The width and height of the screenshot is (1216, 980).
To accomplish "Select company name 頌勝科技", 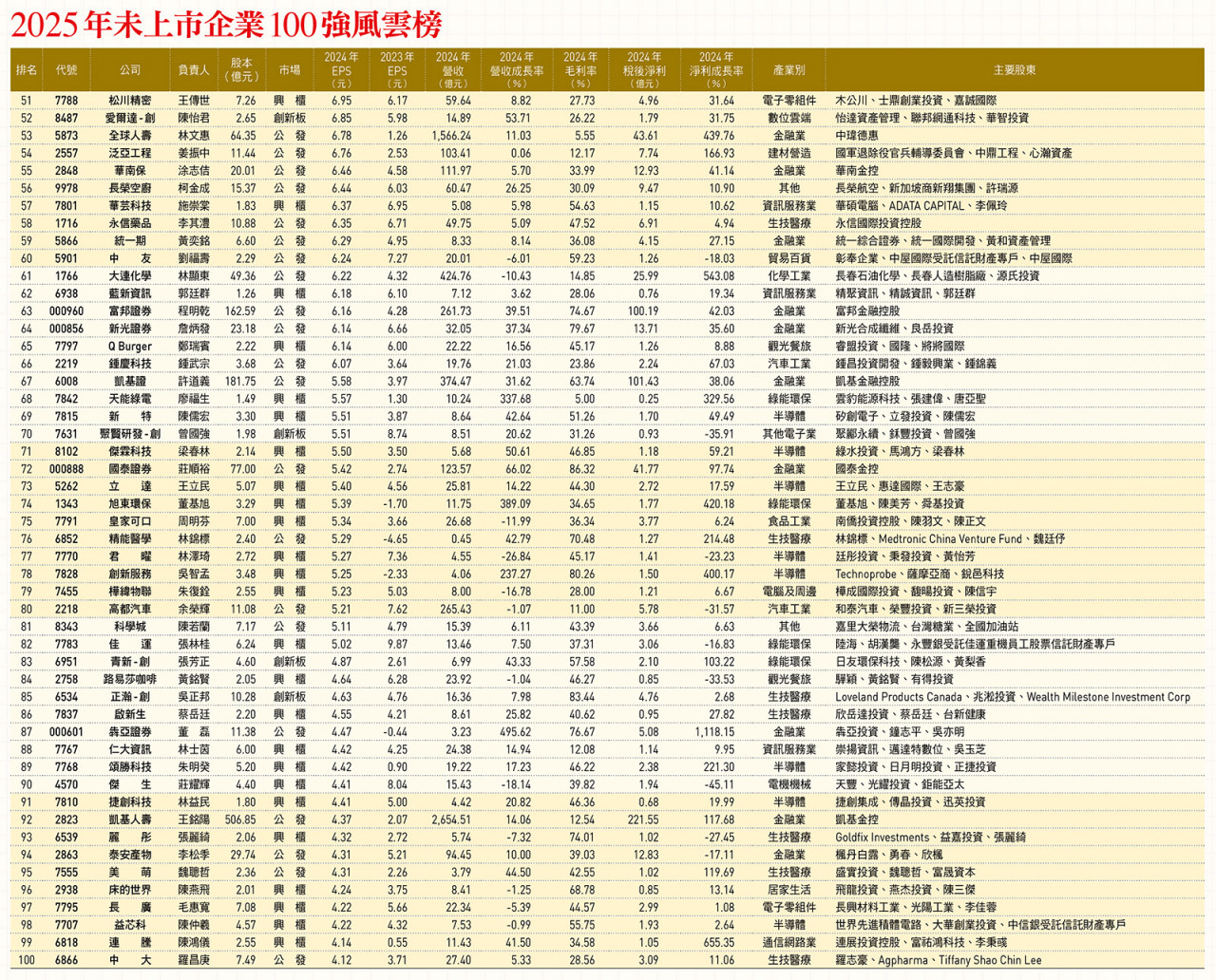I will click(129, 767).
